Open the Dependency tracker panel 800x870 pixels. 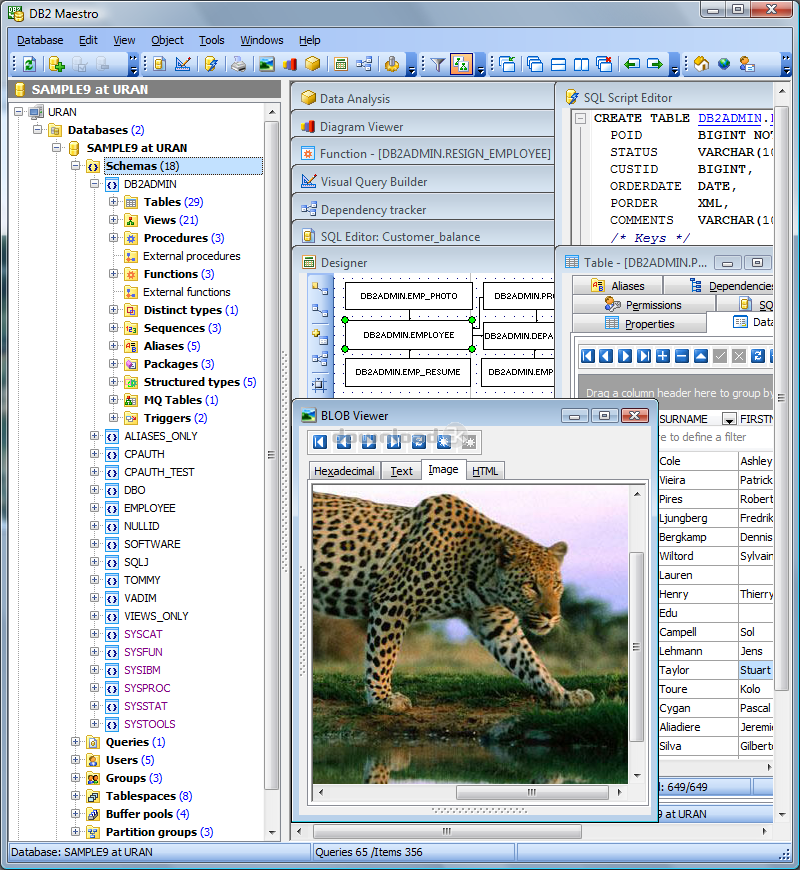click(x=372, y=210)
